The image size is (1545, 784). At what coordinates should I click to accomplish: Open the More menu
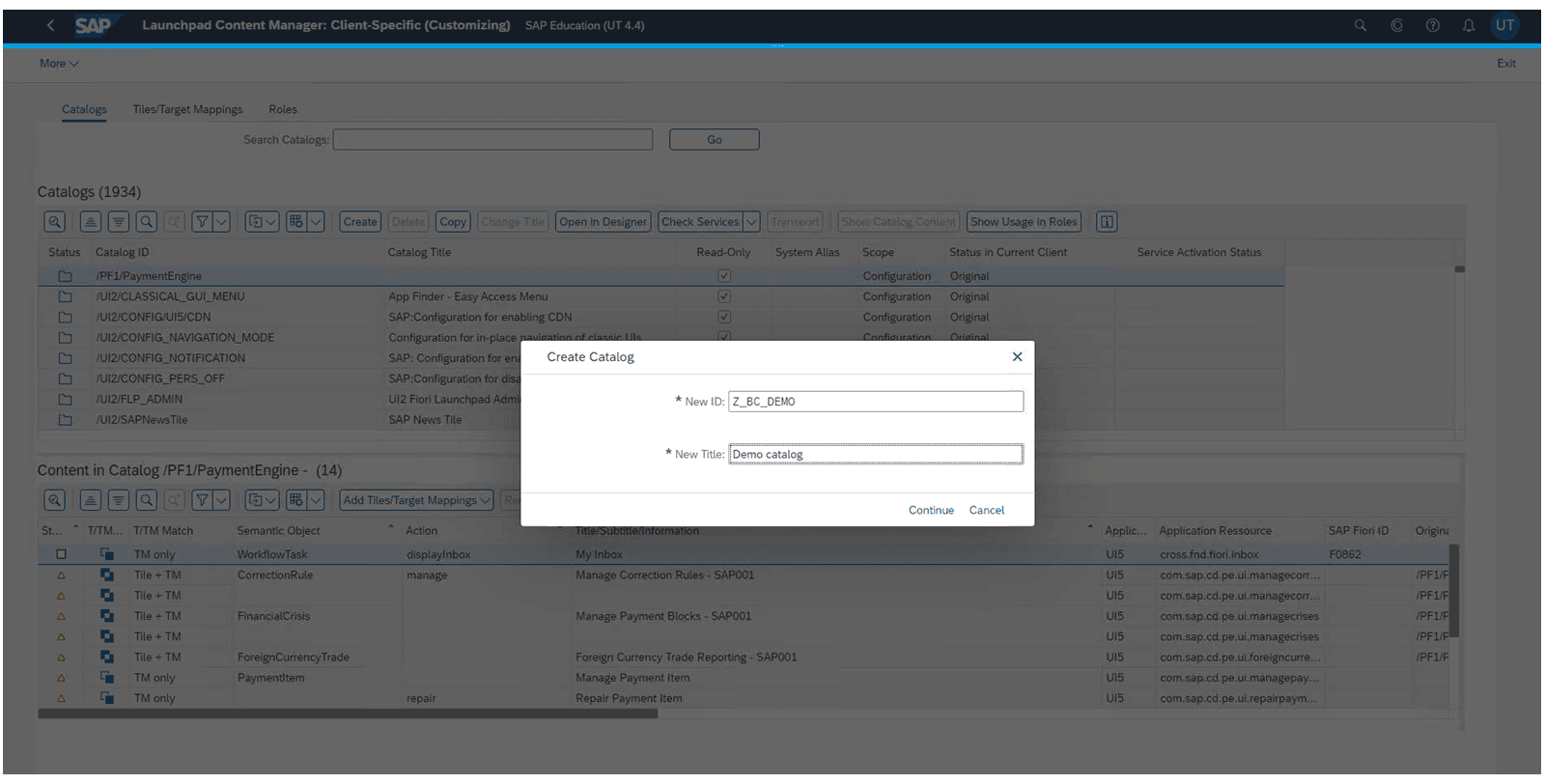tap(59, 64)
